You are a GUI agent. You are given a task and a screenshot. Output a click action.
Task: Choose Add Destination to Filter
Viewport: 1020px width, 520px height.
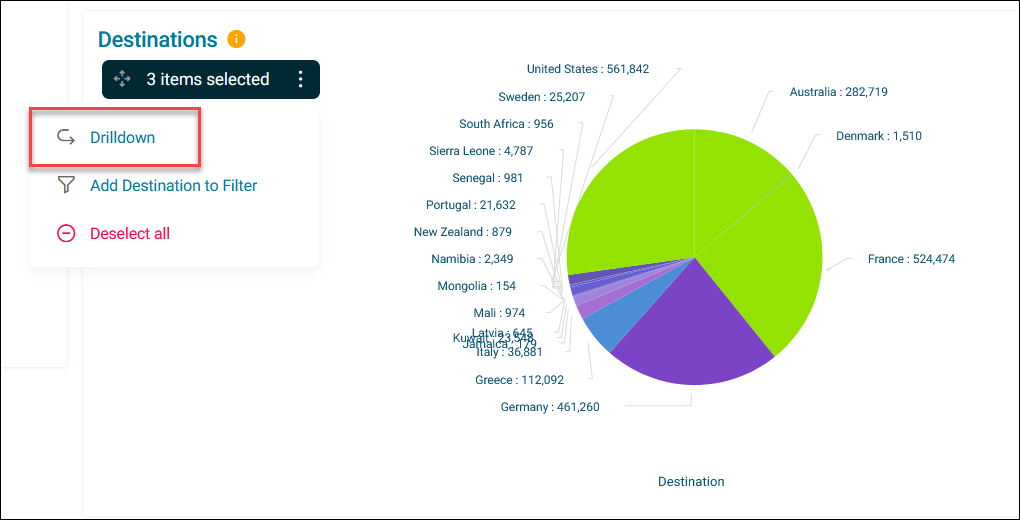(174, 185)
